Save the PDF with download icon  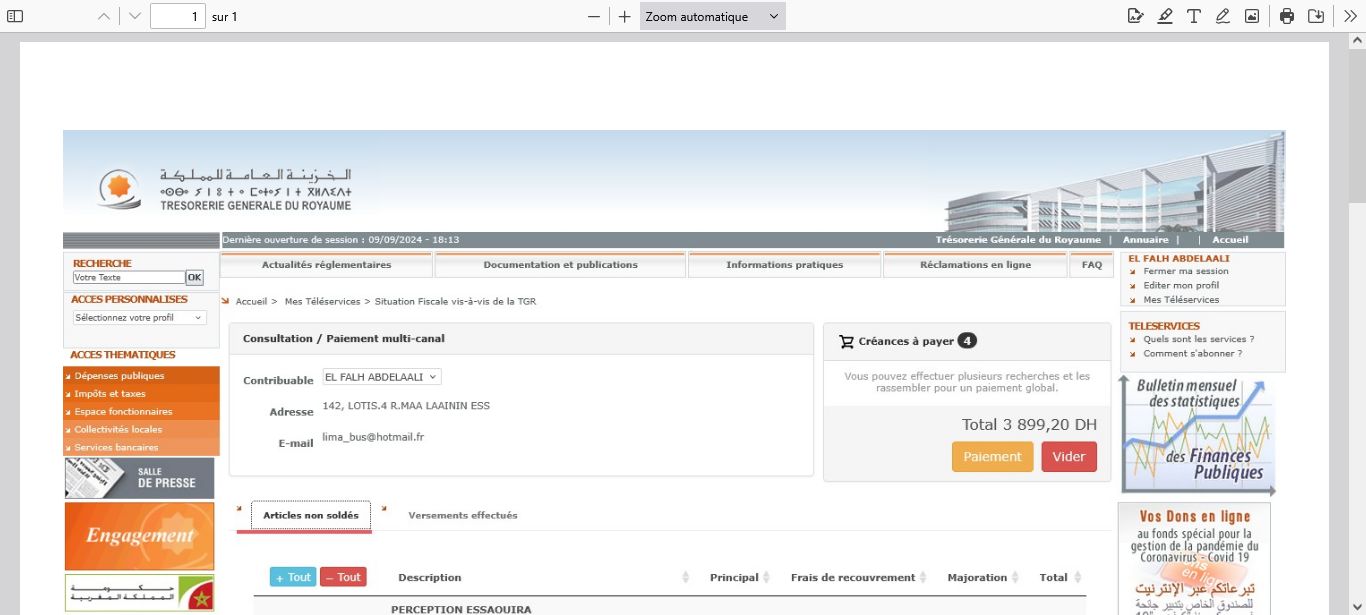click(x=1316, y=16)
